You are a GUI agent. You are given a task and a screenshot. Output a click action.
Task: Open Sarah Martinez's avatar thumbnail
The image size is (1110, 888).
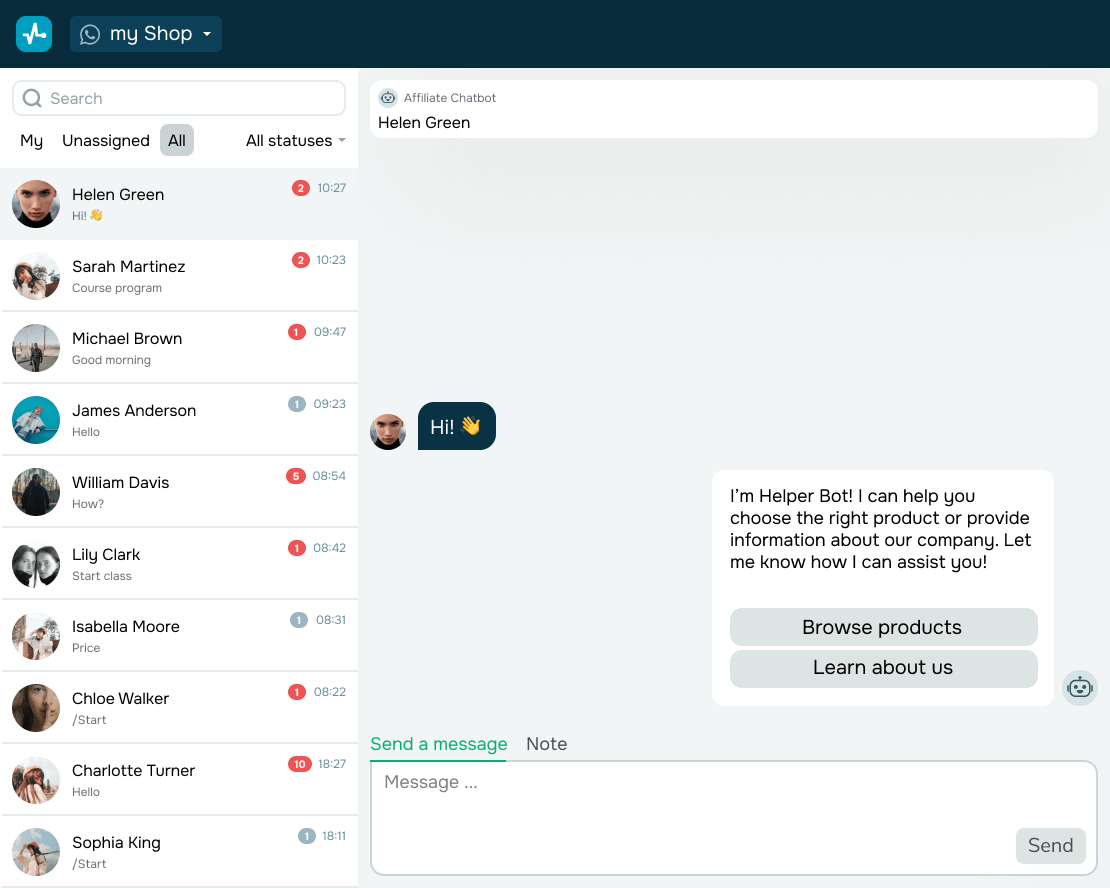point(36,276)
